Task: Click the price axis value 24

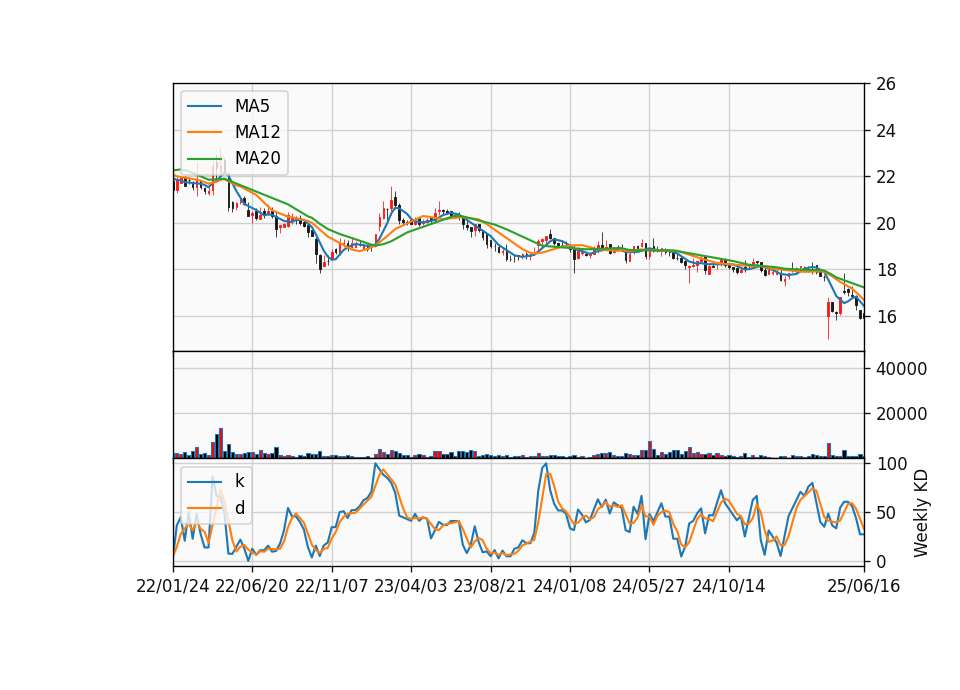Action: (x=885, y=130)
